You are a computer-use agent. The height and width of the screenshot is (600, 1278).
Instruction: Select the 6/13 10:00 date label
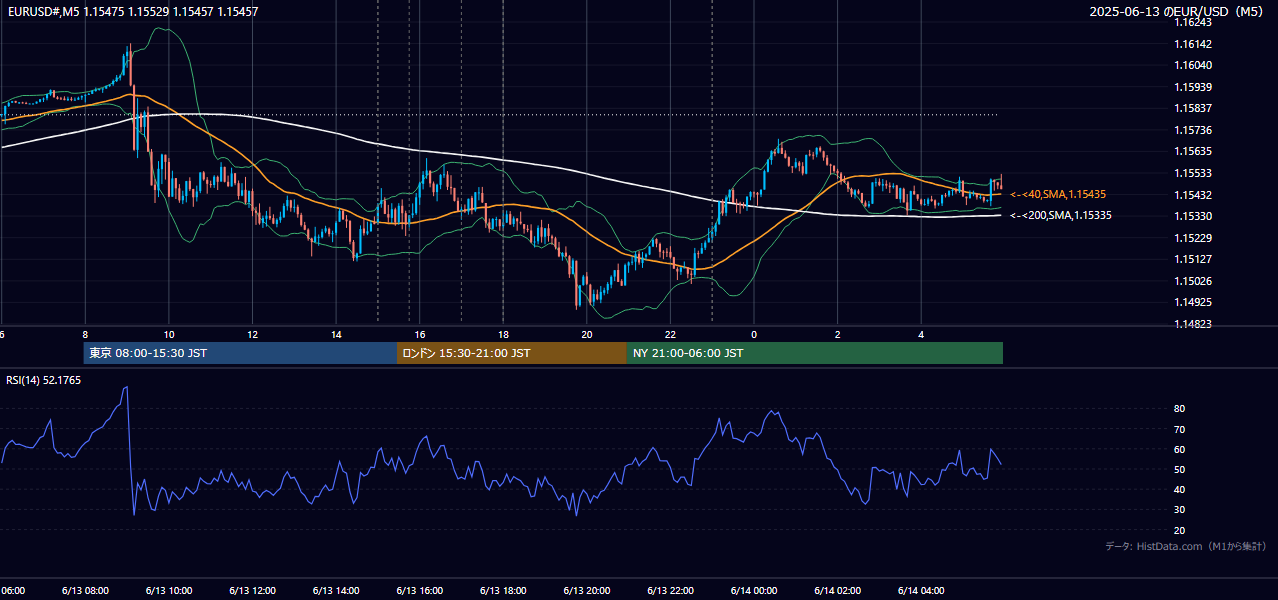[169, 591]
